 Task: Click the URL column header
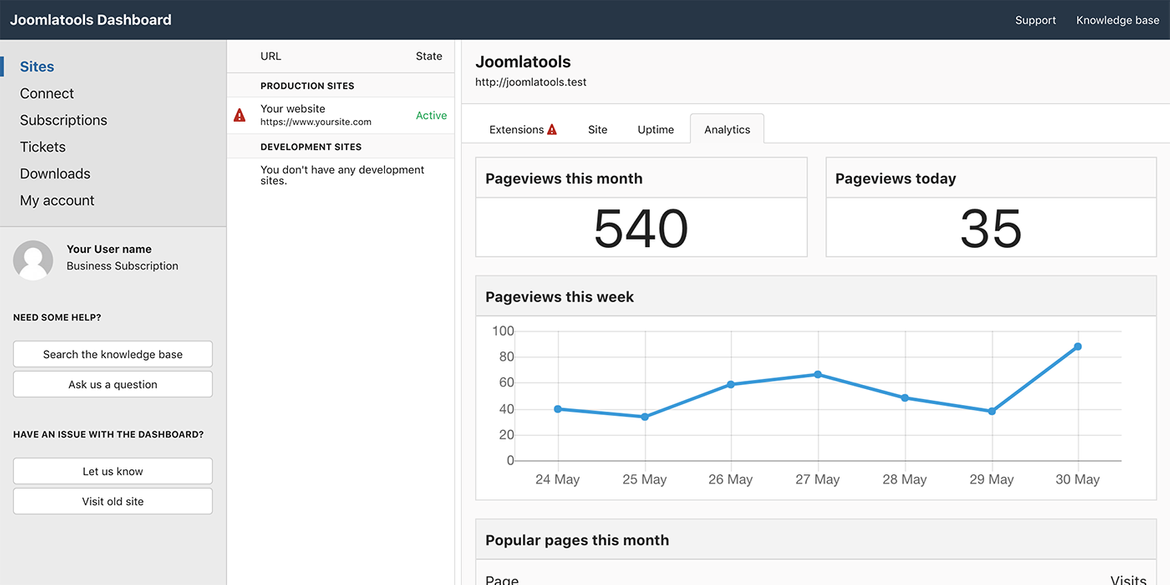pos(271,56)
